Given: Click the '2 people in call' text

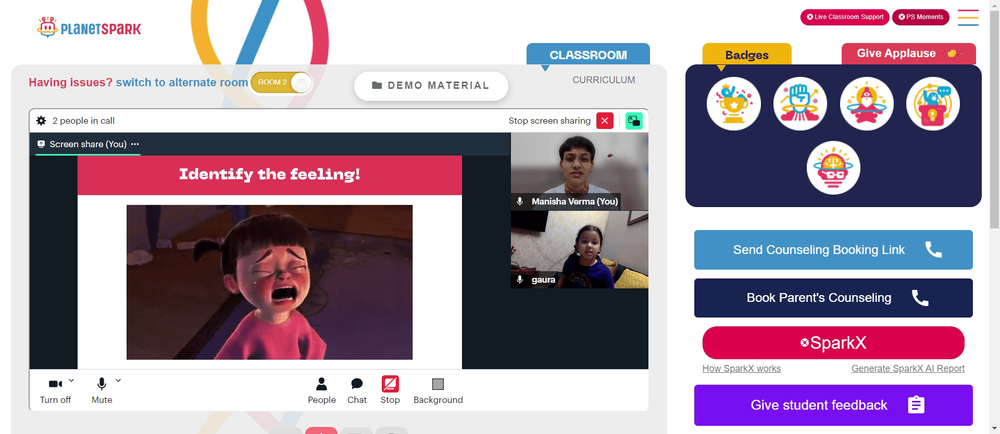Looking at the screenshot, I should 84,120.
